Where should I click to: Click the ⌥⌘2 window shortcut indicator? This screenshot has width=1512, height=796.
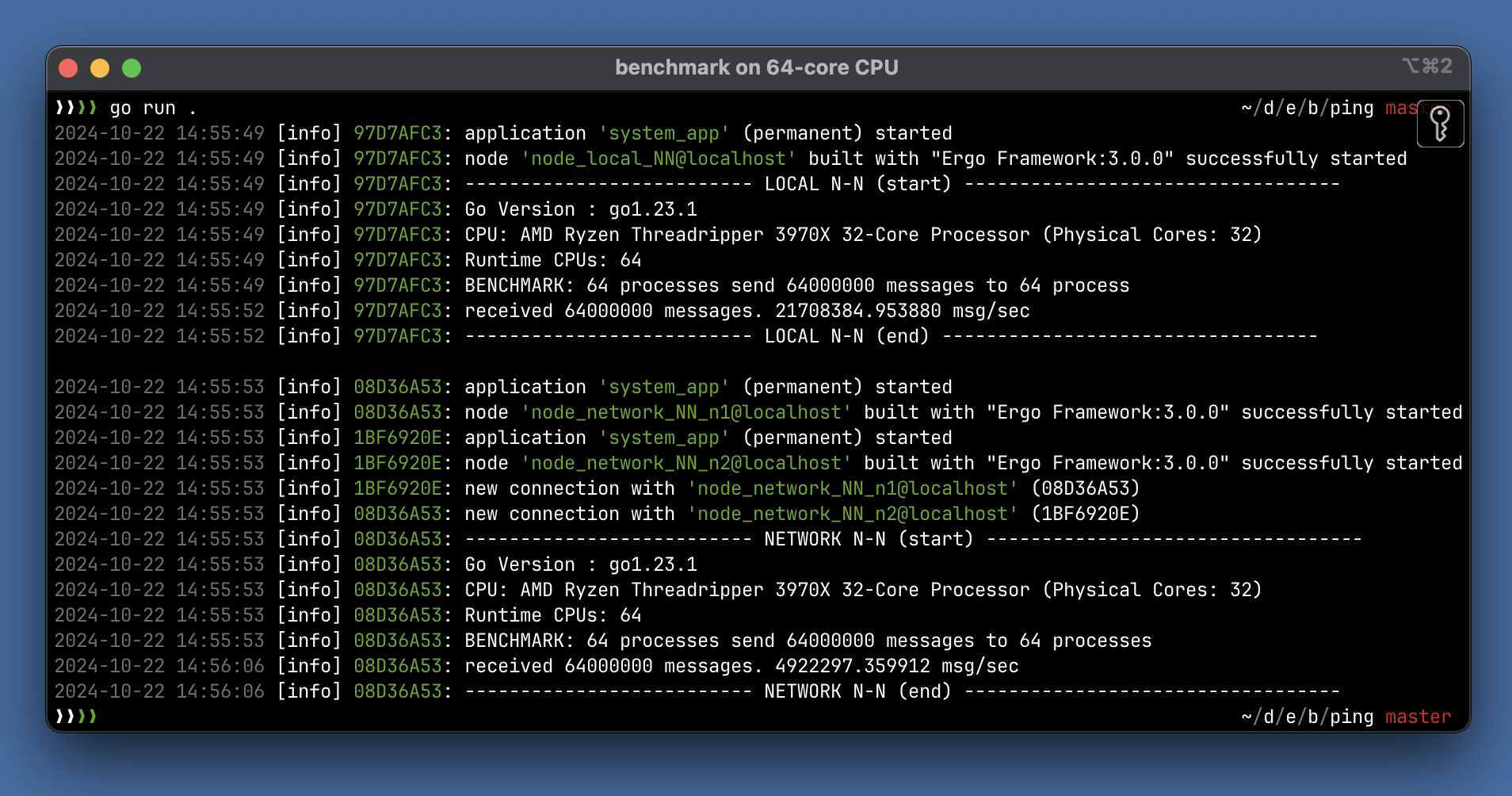pos(1426,66)
